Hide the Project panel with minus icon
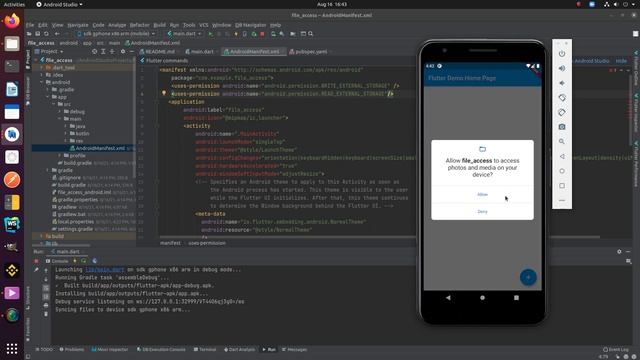This screenshot has height=360, width=640. pos(131,51)
